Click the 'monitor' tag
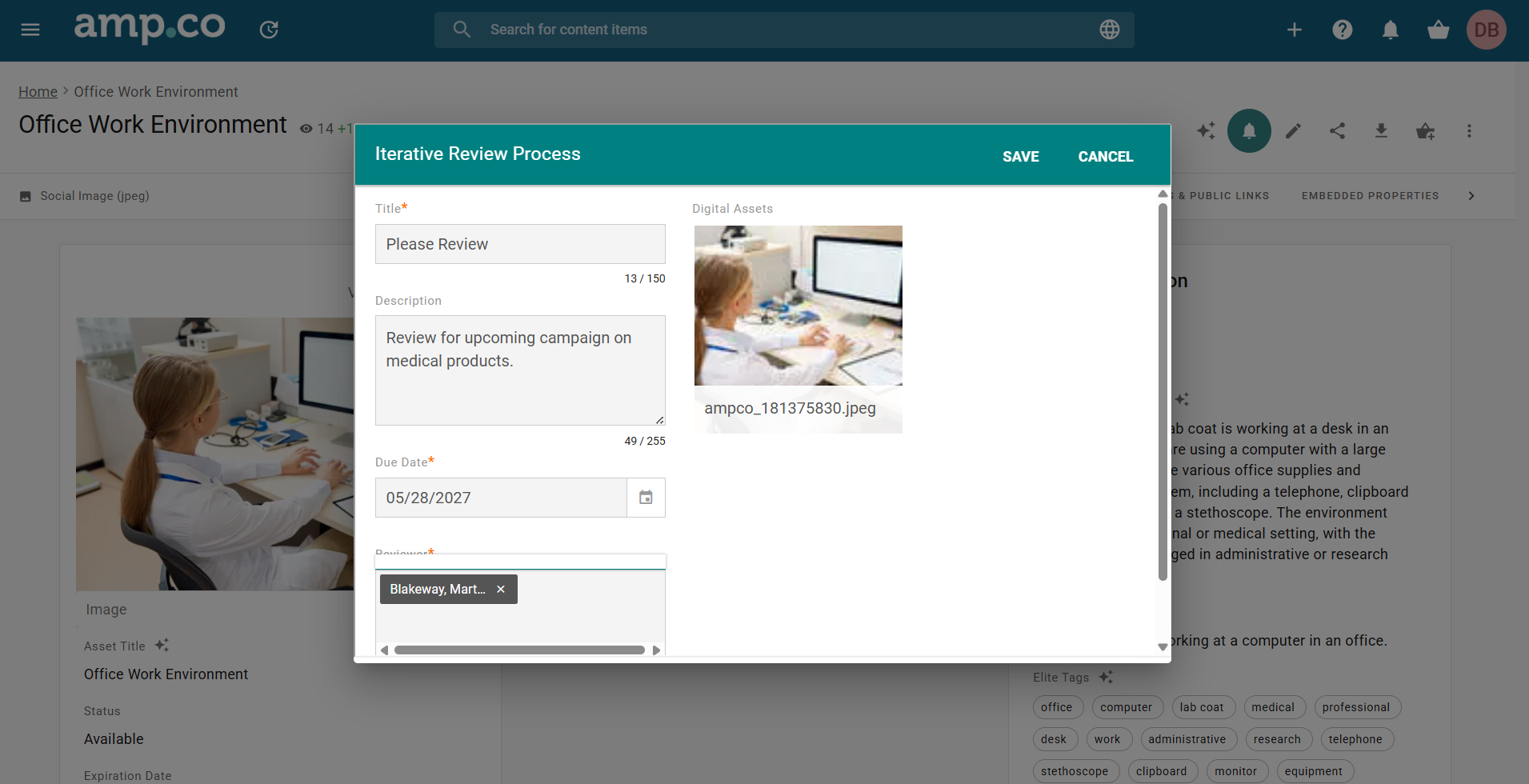 tap(1236, 771)
